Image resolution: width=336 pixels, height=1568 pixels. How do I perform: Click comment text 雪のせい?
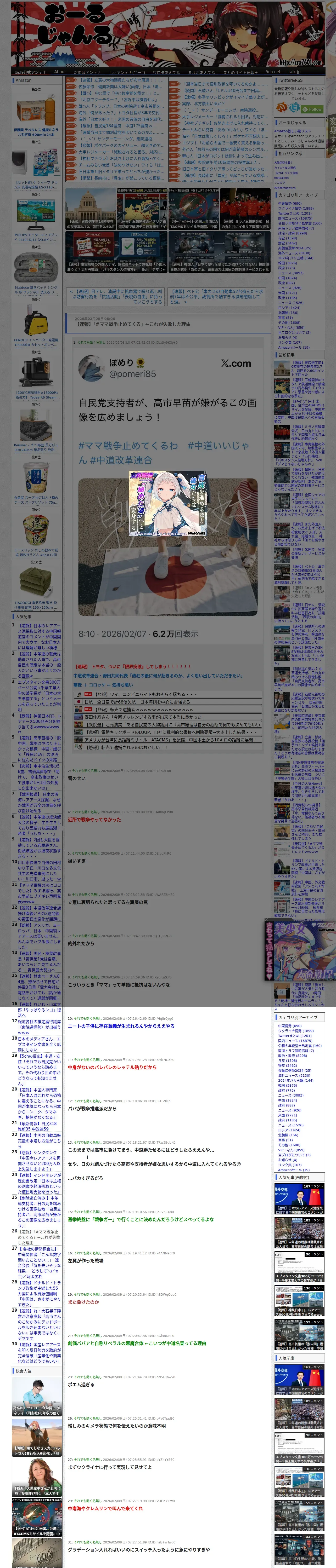[77, 778]
